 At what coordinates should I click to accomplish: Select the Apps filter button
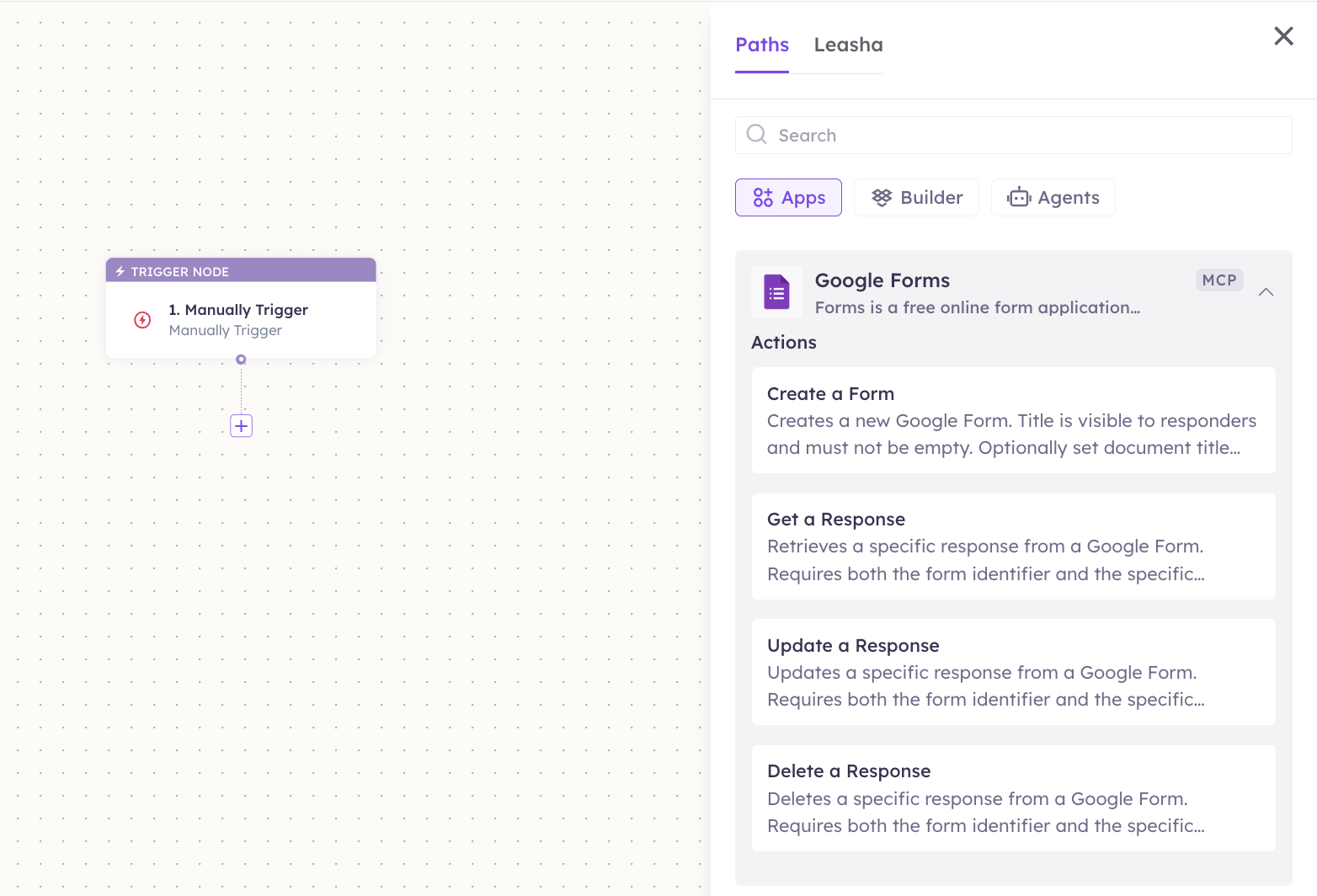(788, 197)
